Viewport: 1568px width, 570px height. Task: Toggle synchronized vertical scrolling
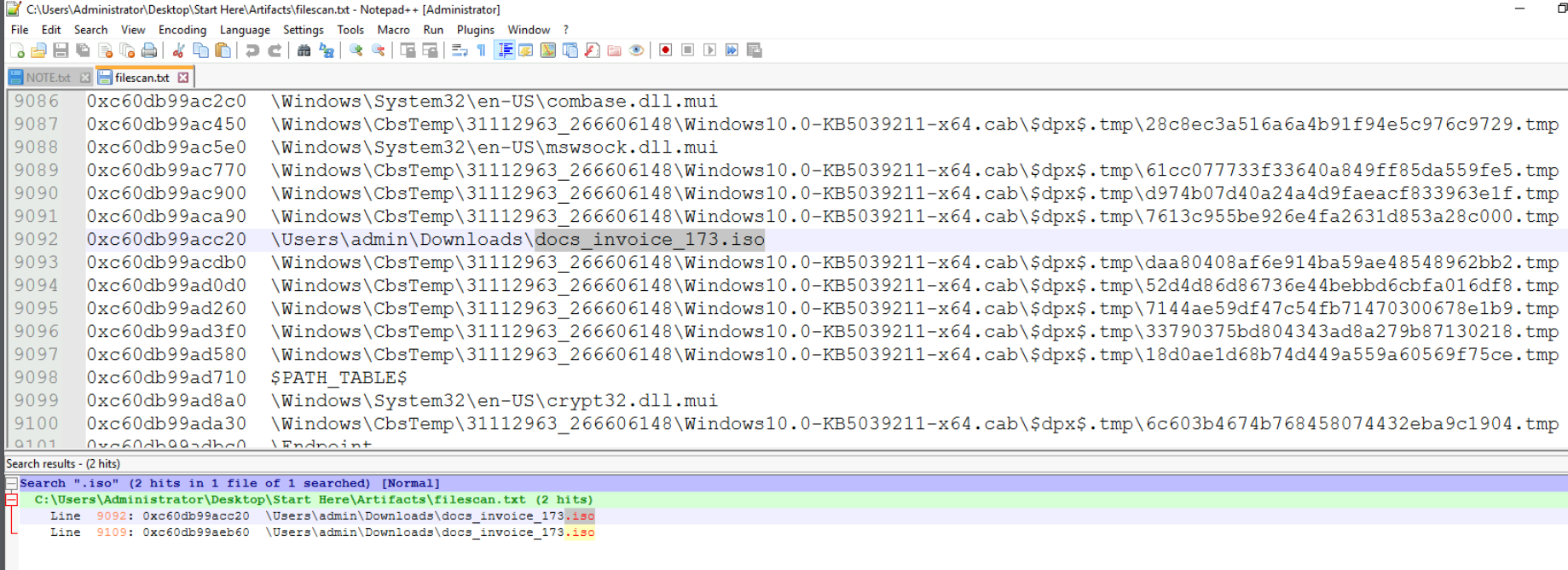pos(408,50)
